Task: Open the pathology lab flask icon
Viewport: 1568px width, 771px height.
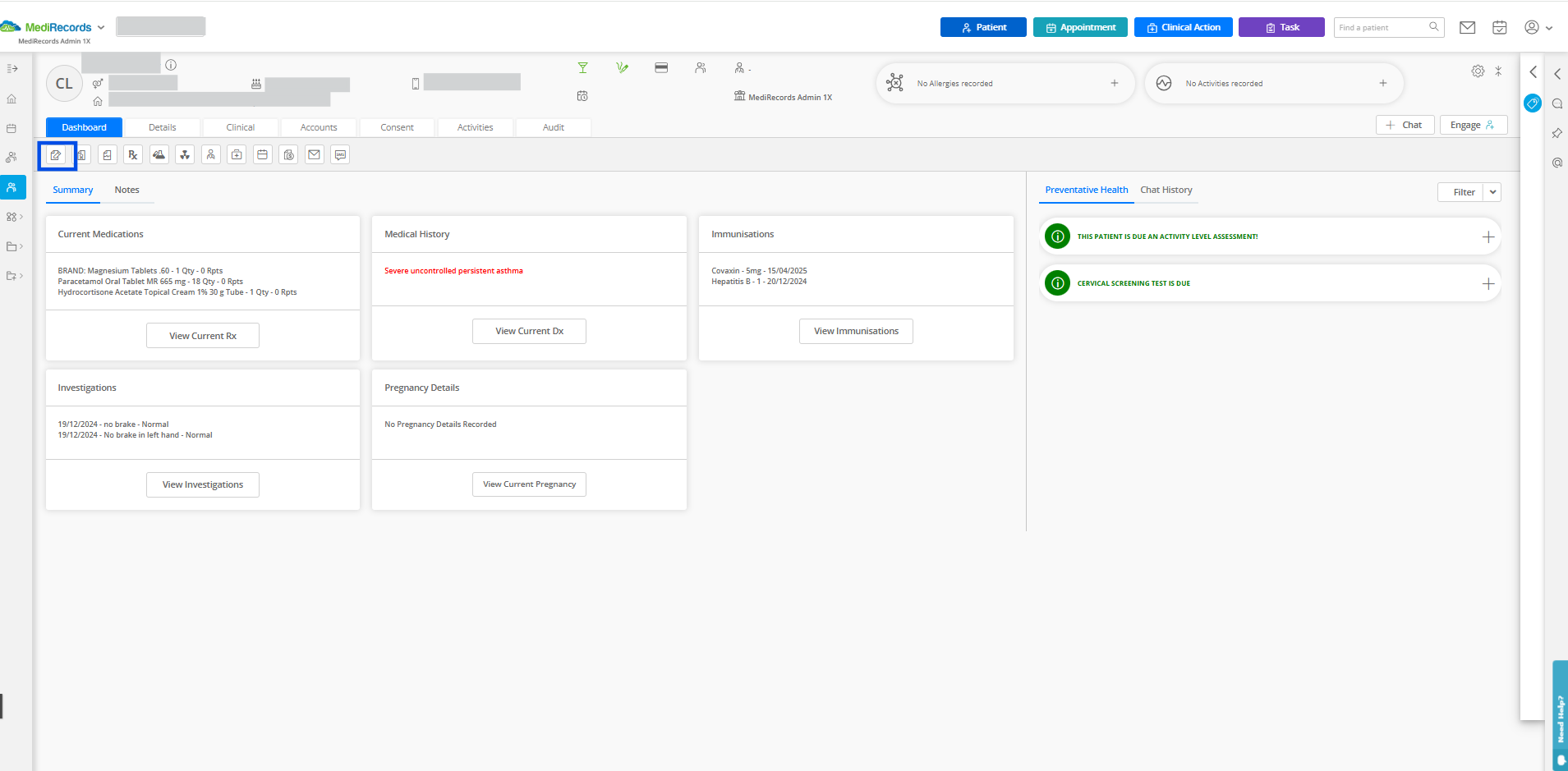Action: [159, 154]
